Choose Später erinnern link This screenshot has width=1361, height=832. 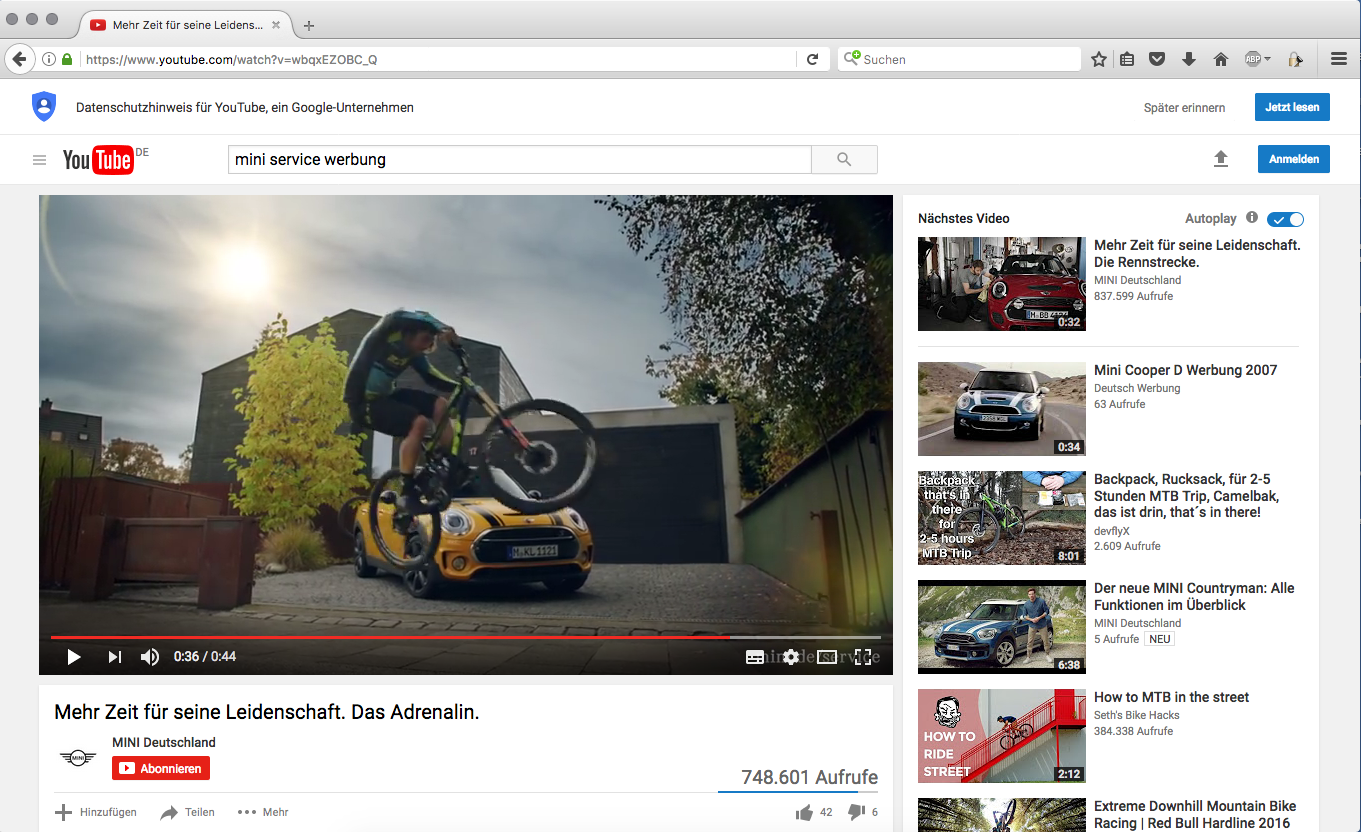point(1184,108)
